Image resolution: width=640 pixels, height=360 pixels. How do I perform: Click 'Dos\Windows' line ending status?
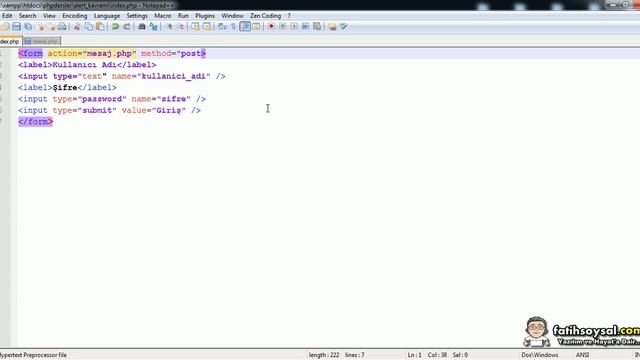point(539,355)
